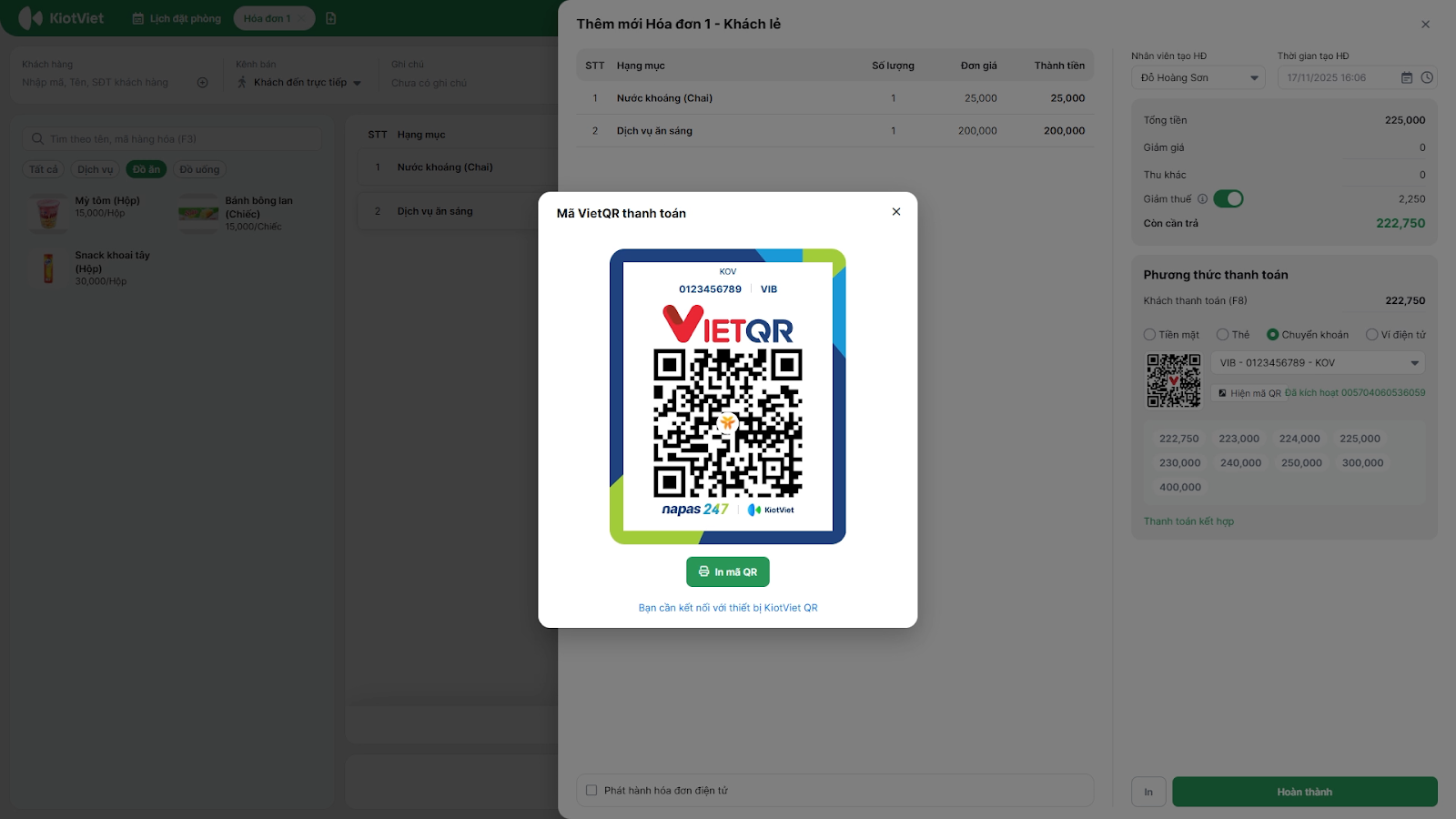Focus the customer search field
The image size is (1456, 819).
point(106,83)
